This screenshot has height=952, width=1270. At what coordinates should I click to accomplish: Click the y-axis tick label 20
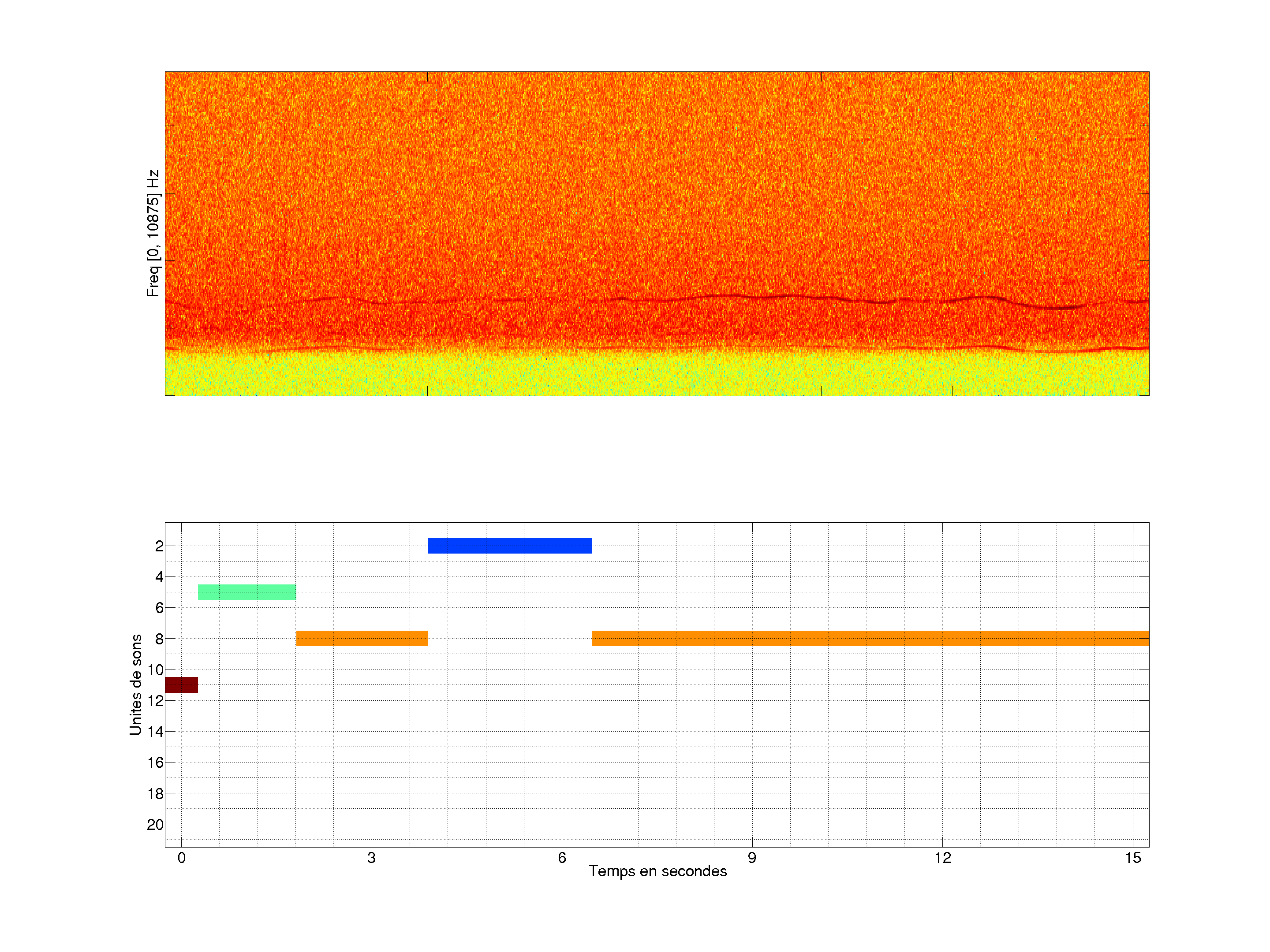click(x=155, y=825)
